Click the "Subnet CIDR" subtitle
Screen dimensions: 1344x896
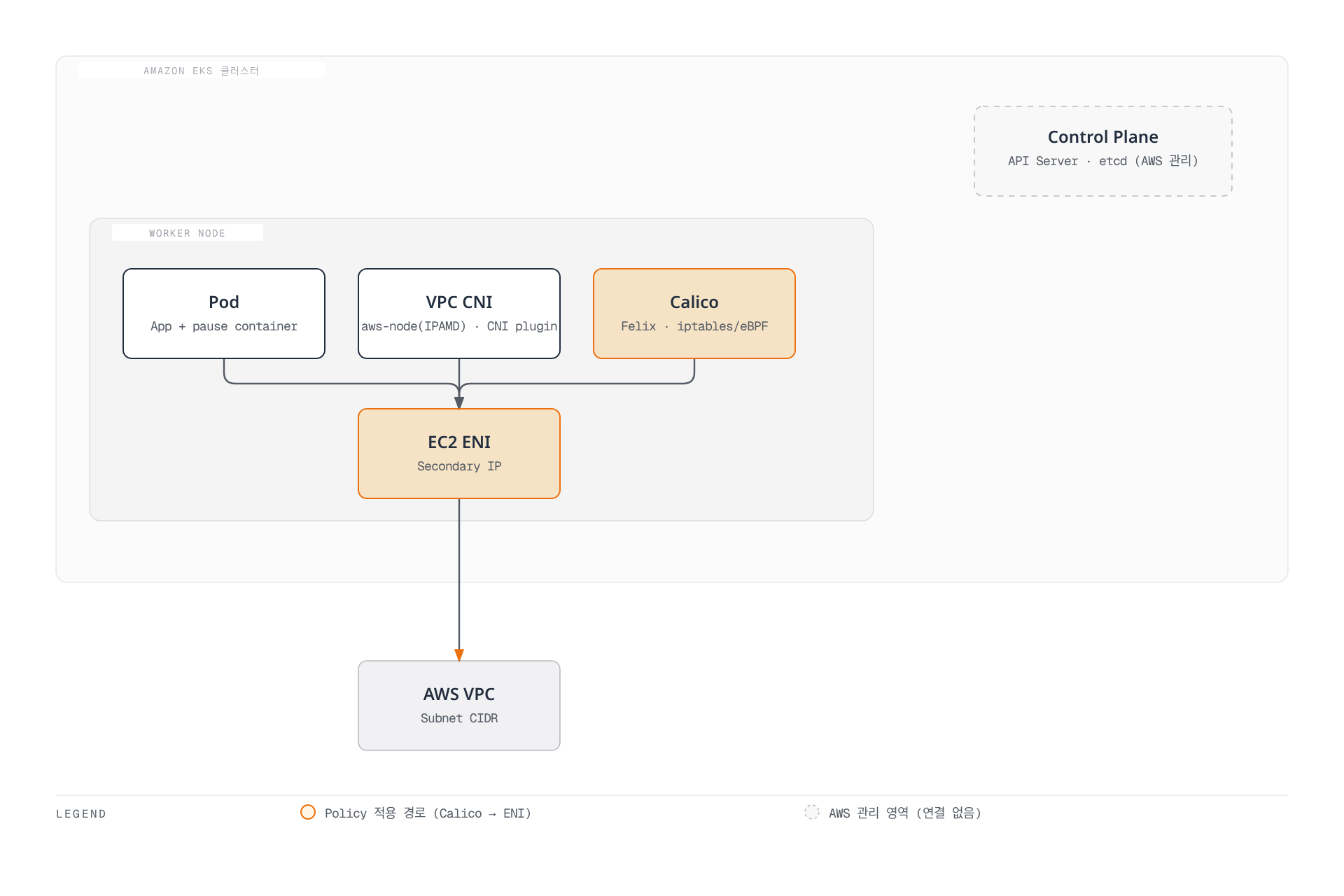[459, 718]
